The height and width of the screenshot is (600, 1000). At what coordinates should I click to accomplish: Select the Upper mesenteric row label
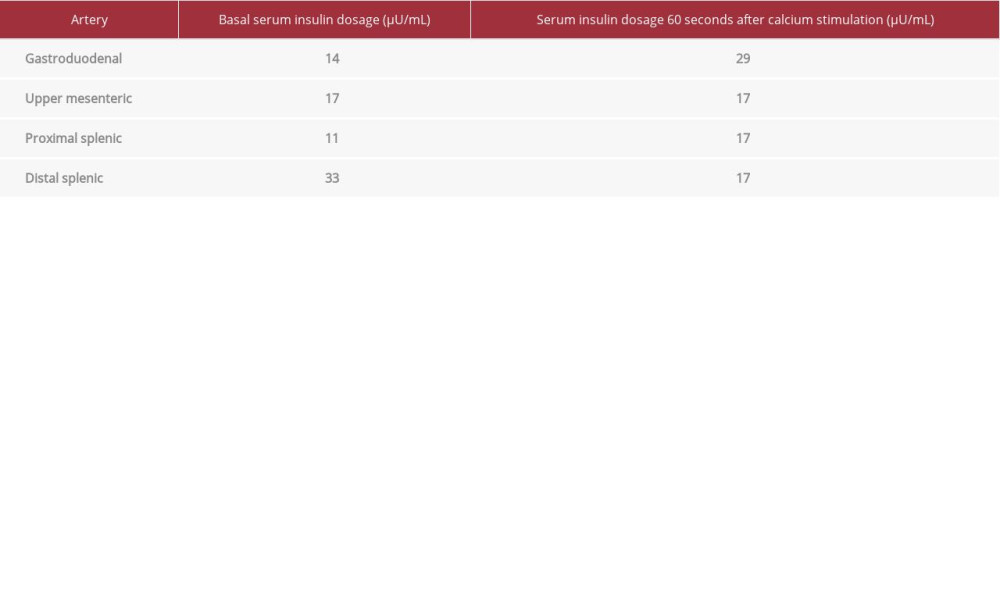pos(78,98)
